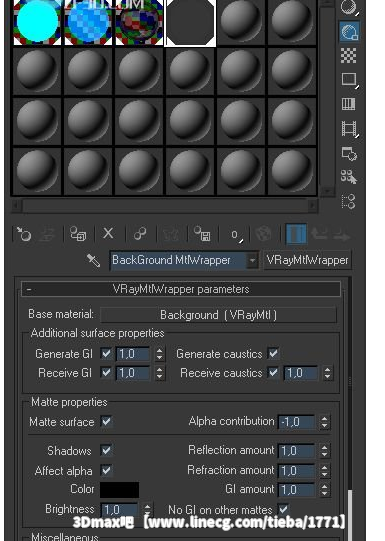The height and width of the screenshot is (541, 385).
Task: Select the blue checkered sample slot
Action: coord(88,22)
